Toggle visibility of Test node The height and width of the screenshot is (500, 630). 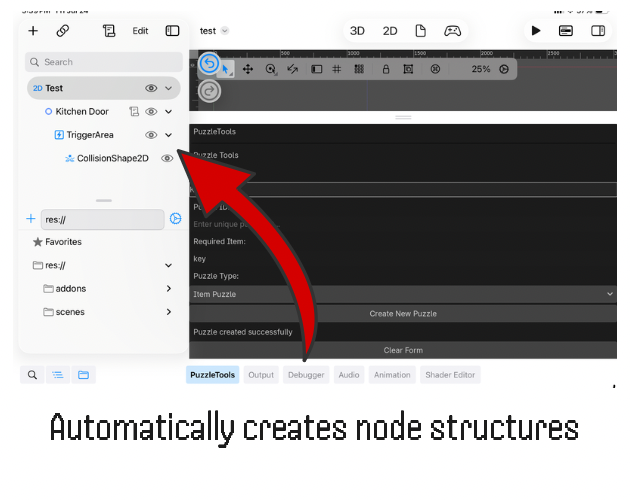151,88
